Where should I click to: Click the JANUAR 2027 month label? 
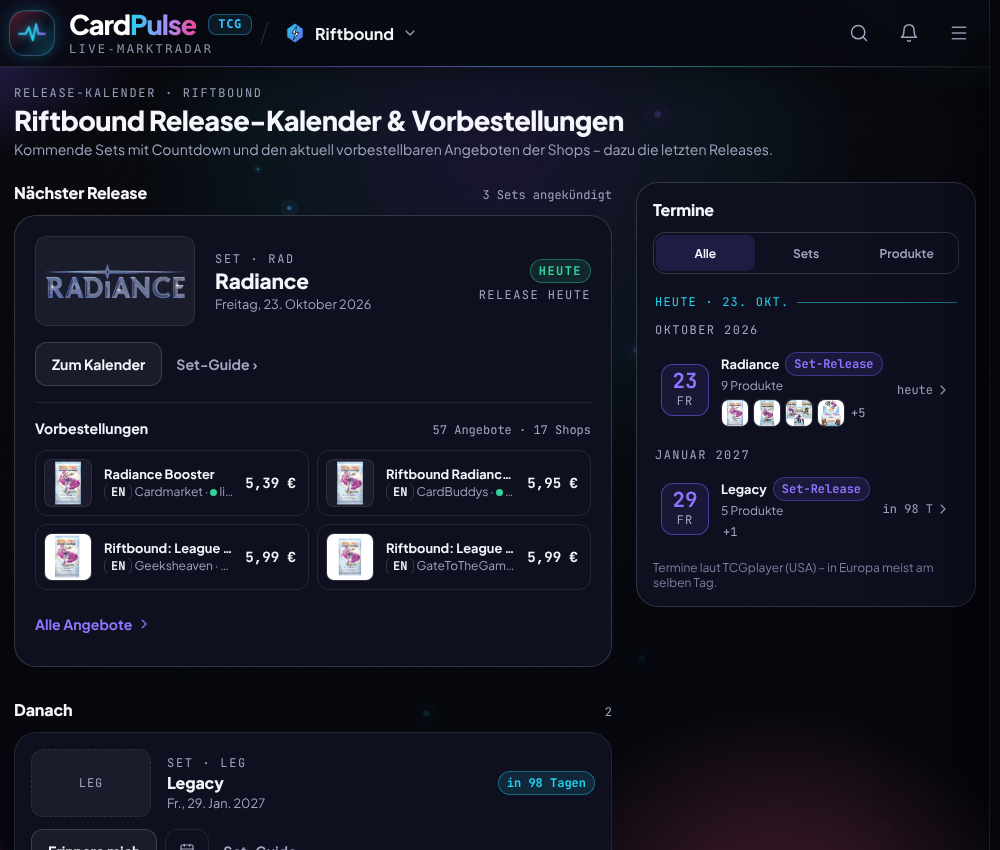point(702,455)
